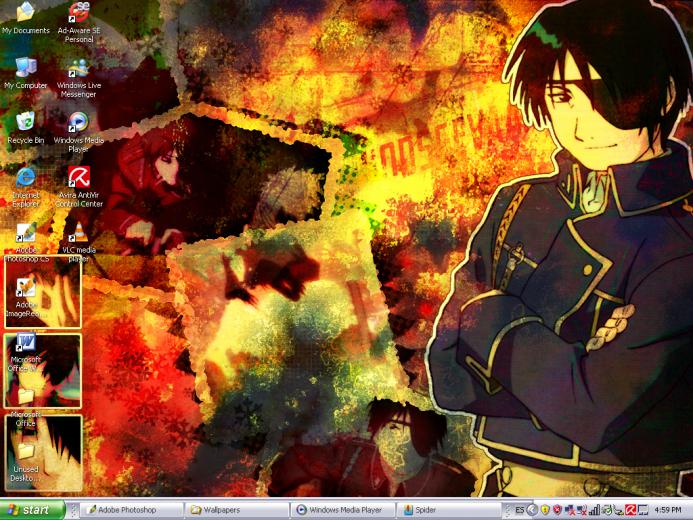Image resolution: width=693 pixels, height=520 pixels.
Task: Click the yellow security shield tray icon
Action: coord(545,510)
